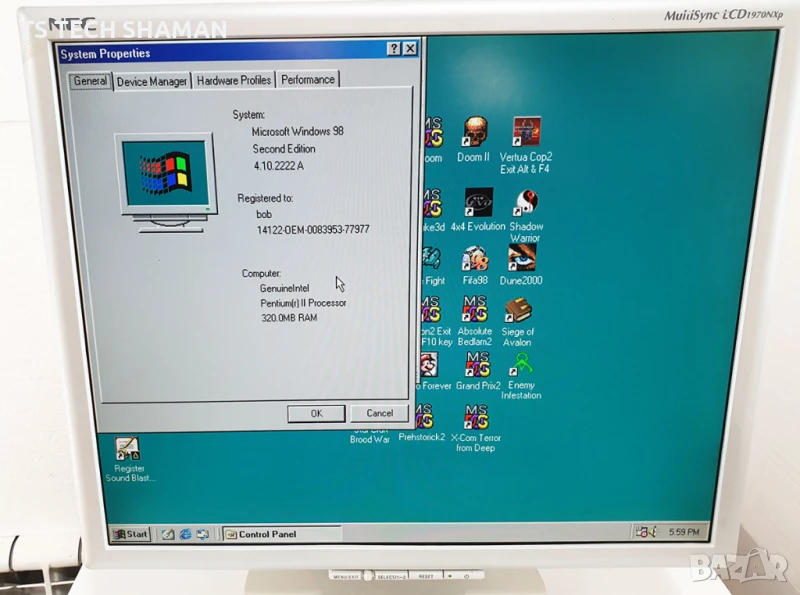
Task: Switch to the Device Manager tab
Action: pyautogui.click(x=152, y=81)
